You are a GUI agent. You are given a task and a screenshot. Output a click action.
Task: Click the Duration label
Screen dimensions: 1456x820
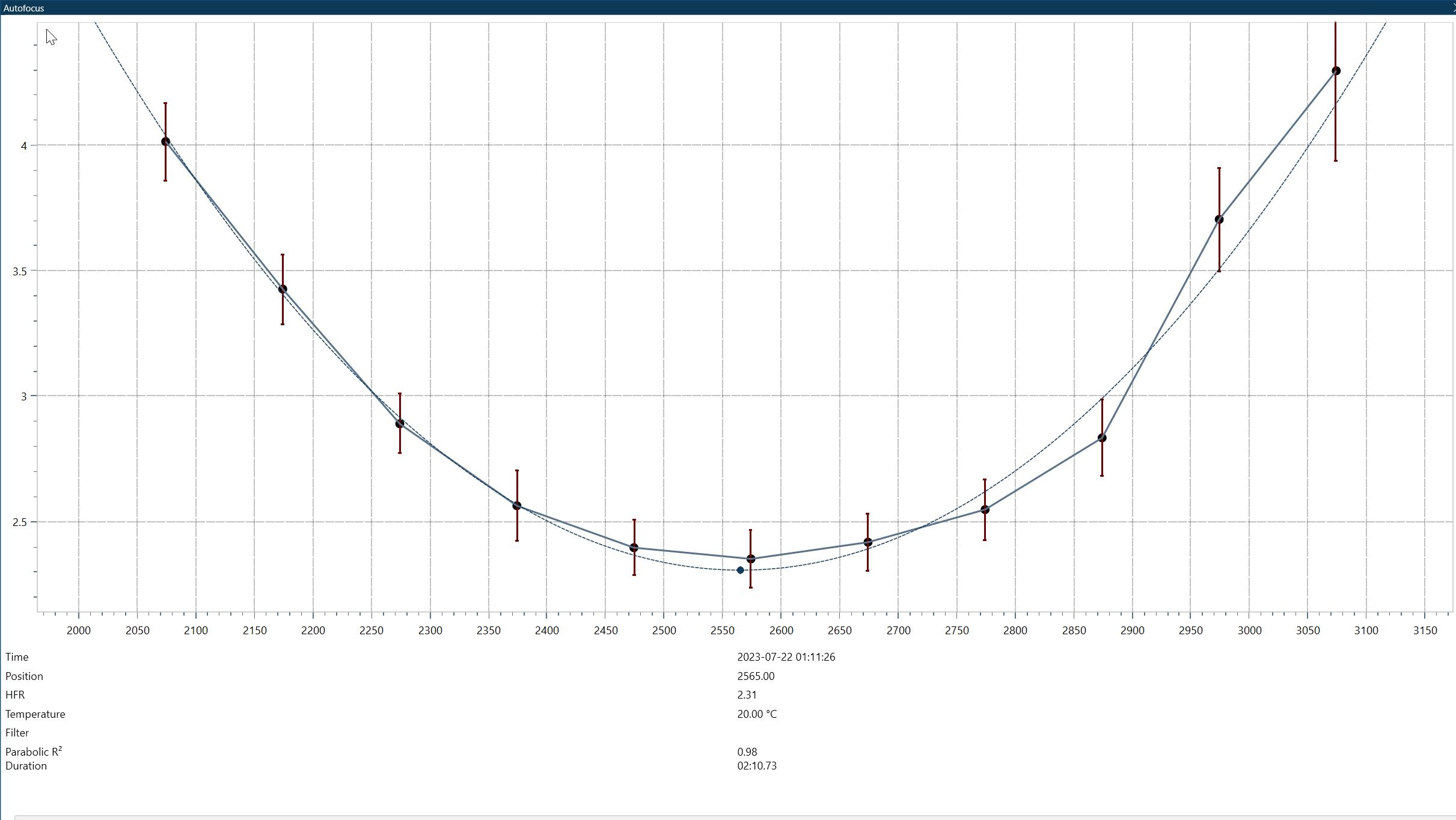tap(26, 766)
